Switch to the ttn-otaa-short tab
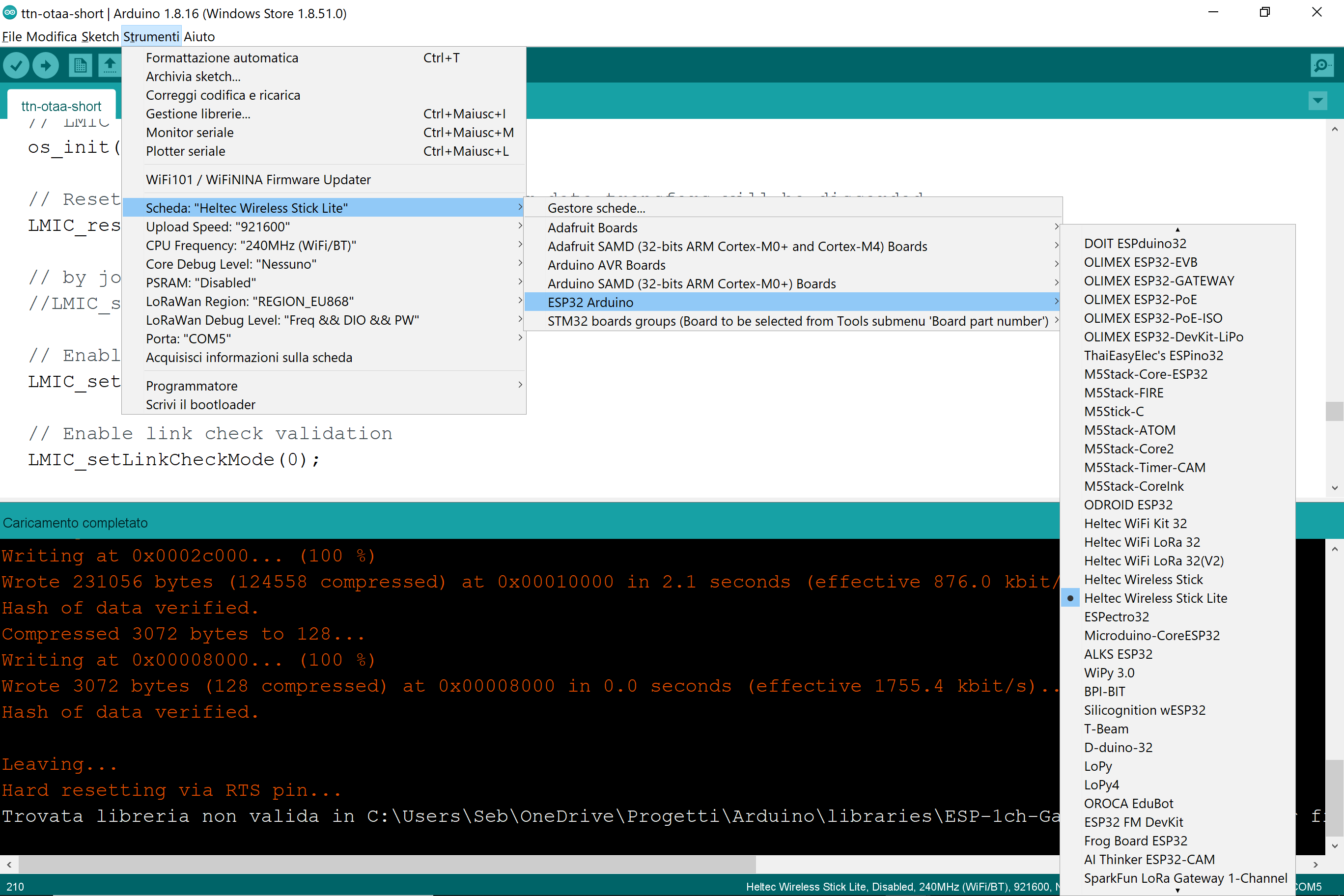This screenshot has width=1344, height=896. click(x=61, y=106)
